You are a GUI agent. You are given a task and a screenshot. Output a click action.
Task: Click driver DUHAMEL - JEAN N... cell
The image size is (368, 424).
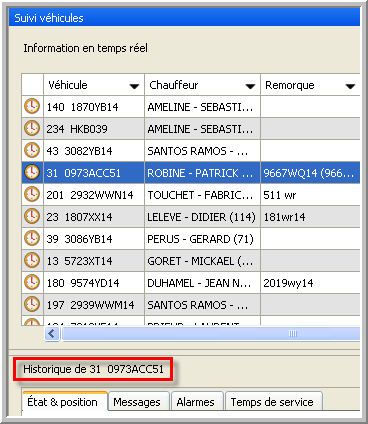coord(202,283)
